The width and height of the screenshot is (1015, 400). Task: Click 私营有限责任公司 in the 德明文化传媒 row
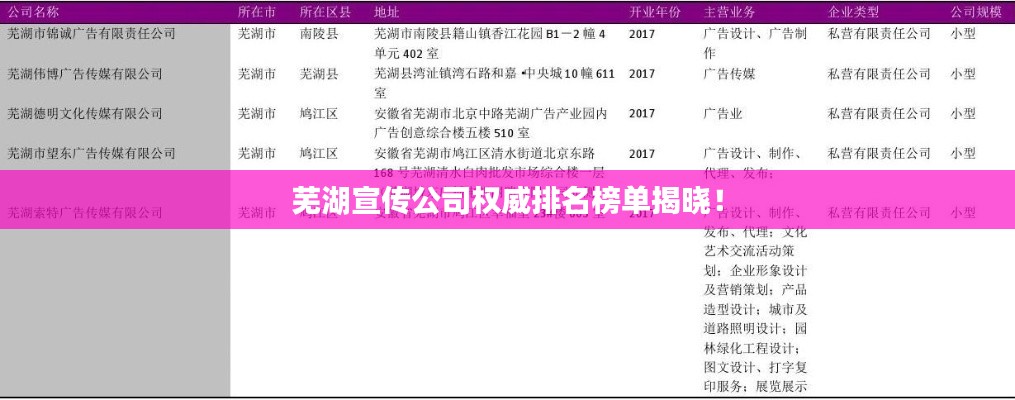pos(879,113)
